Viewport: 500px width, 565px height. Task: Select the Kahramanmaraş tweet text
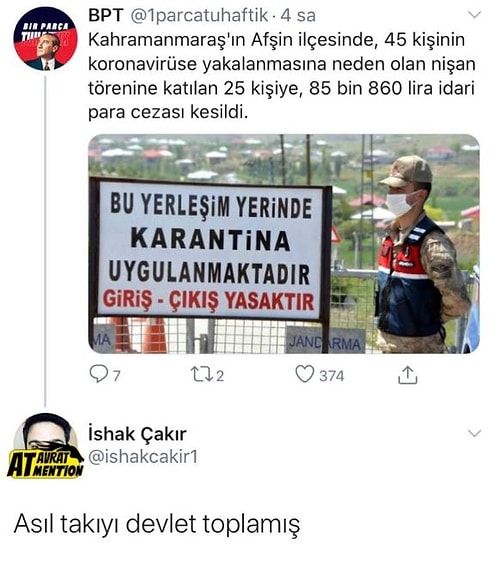[282, 76]
